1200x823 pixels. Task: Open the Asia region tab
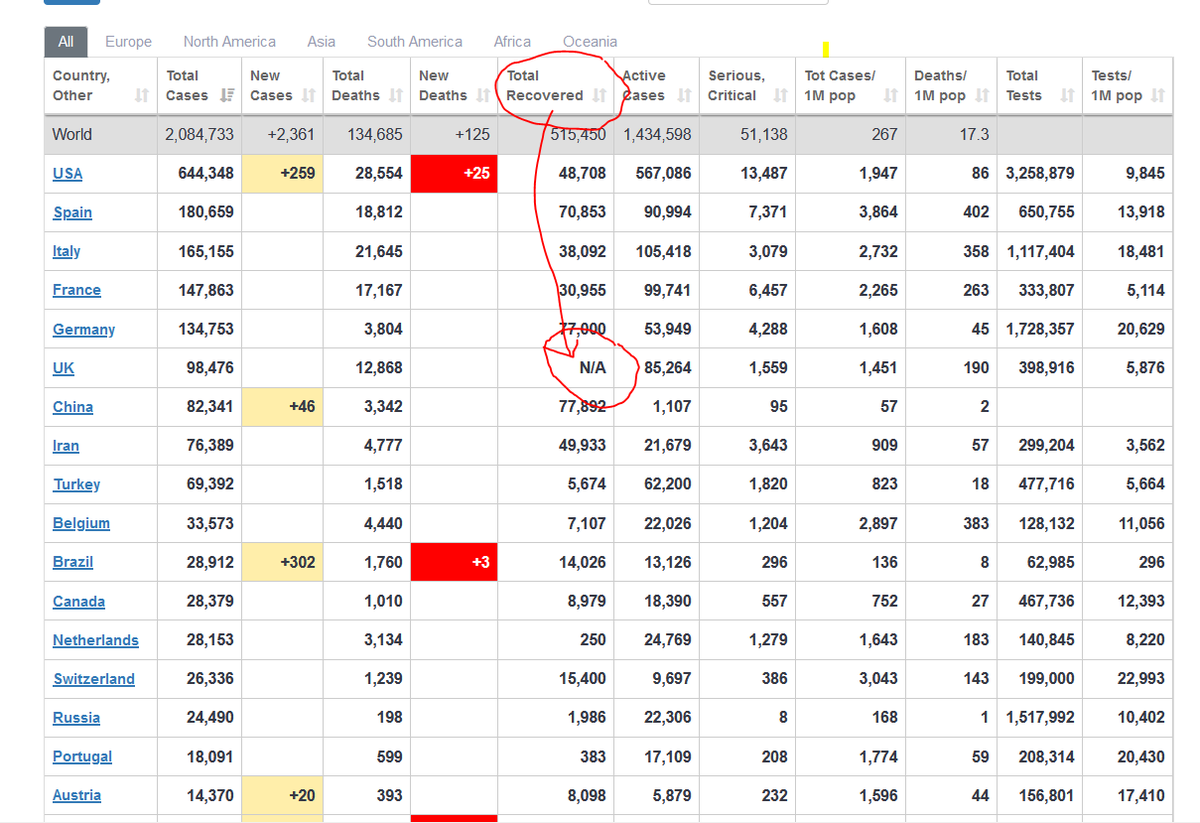321,42
